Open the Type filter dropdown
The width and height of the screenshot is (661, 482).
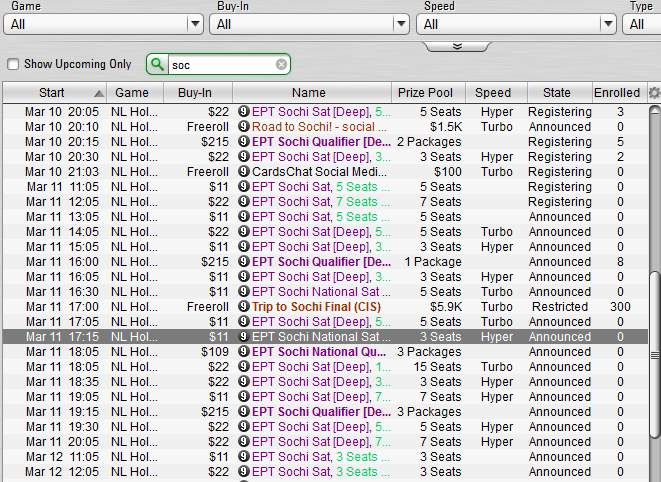pyautogui.click(x=642, y=24)
